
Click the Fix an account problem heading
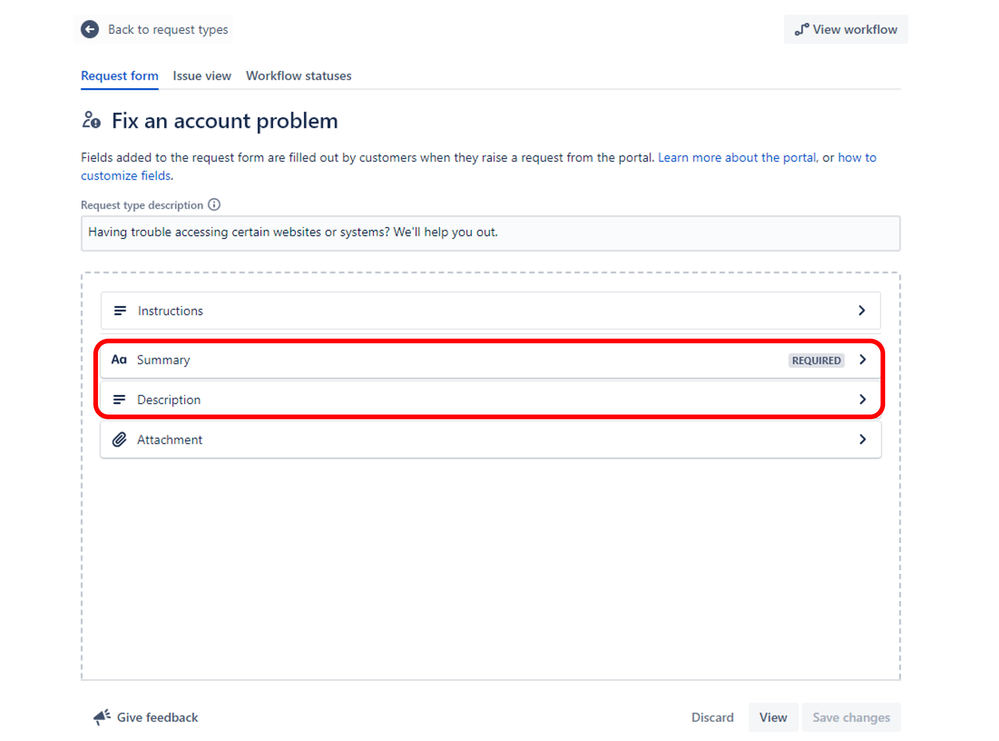[224, 120]
